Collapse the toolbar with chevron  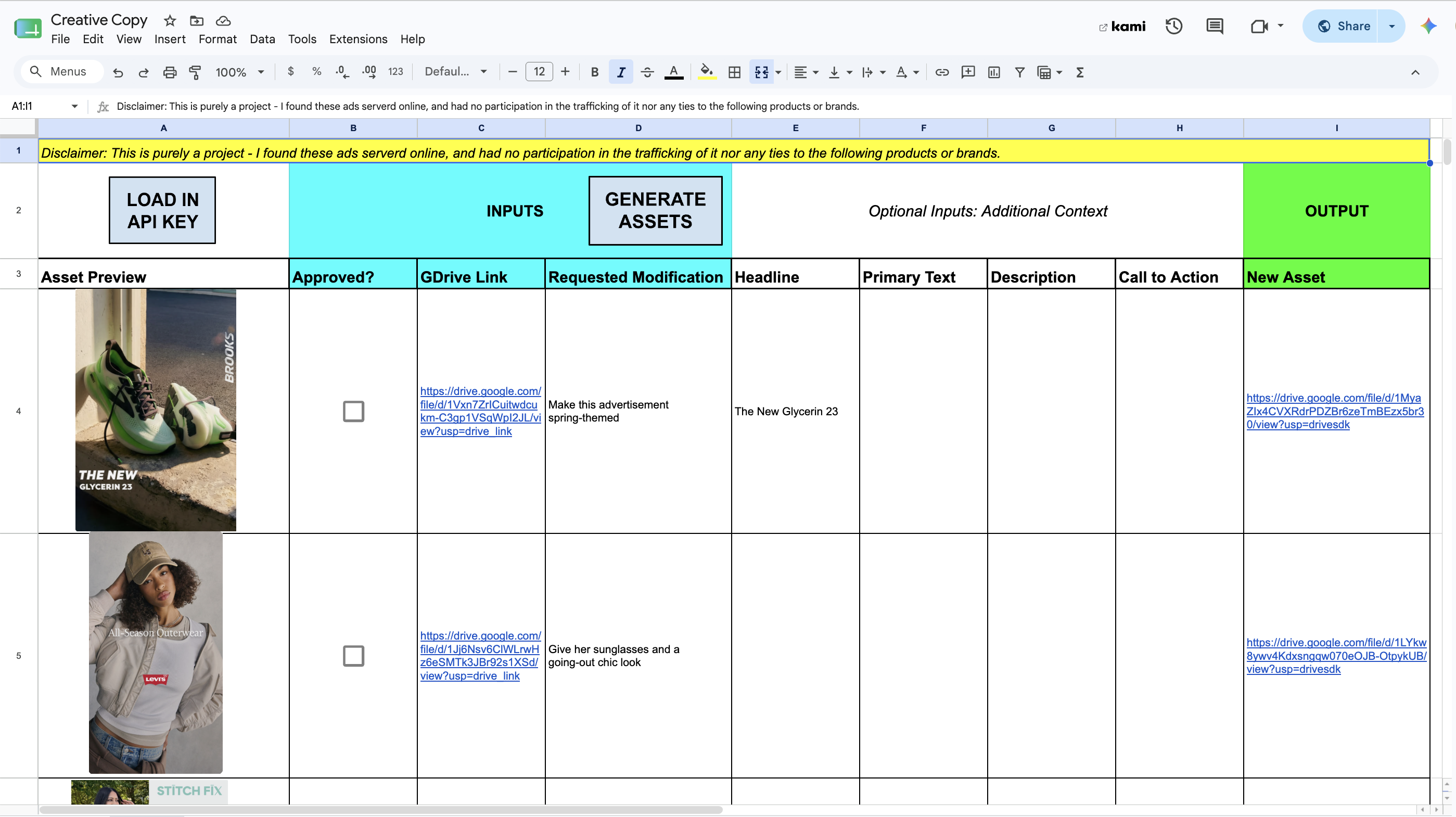point(1415,72)
